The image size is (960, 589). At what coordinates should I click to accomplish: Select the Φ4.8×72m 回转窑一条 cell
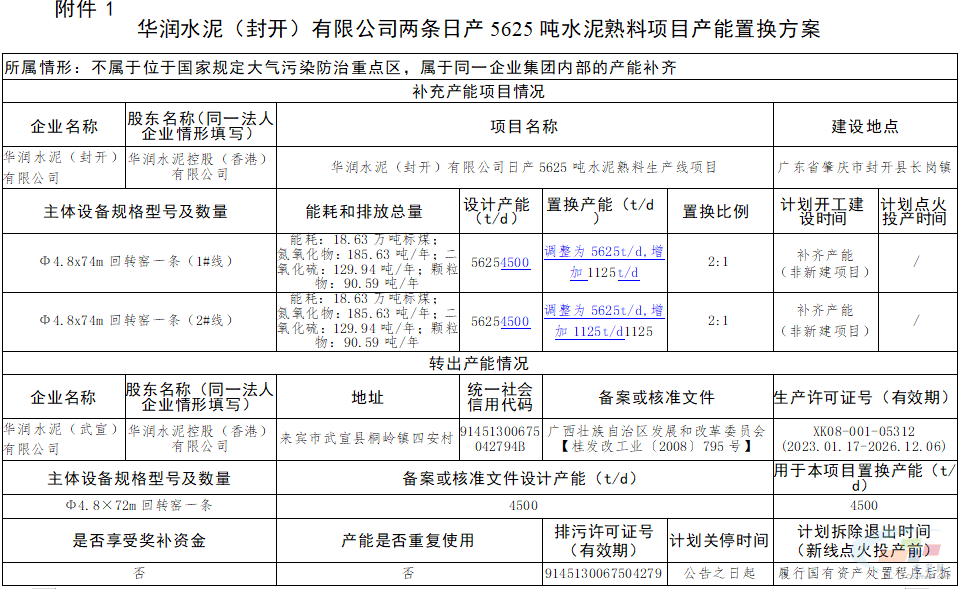(x=139, y=506)
